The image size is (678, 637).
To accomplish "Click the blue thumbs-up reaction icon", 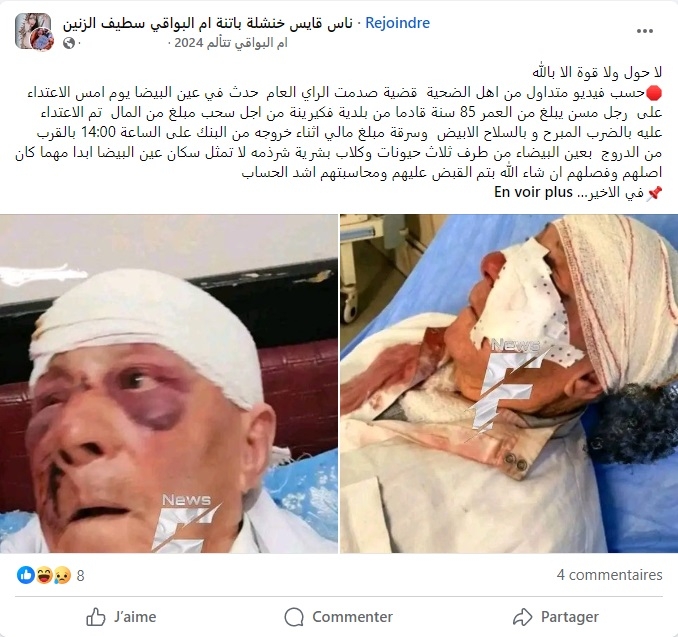I will [x=26, y=575].
